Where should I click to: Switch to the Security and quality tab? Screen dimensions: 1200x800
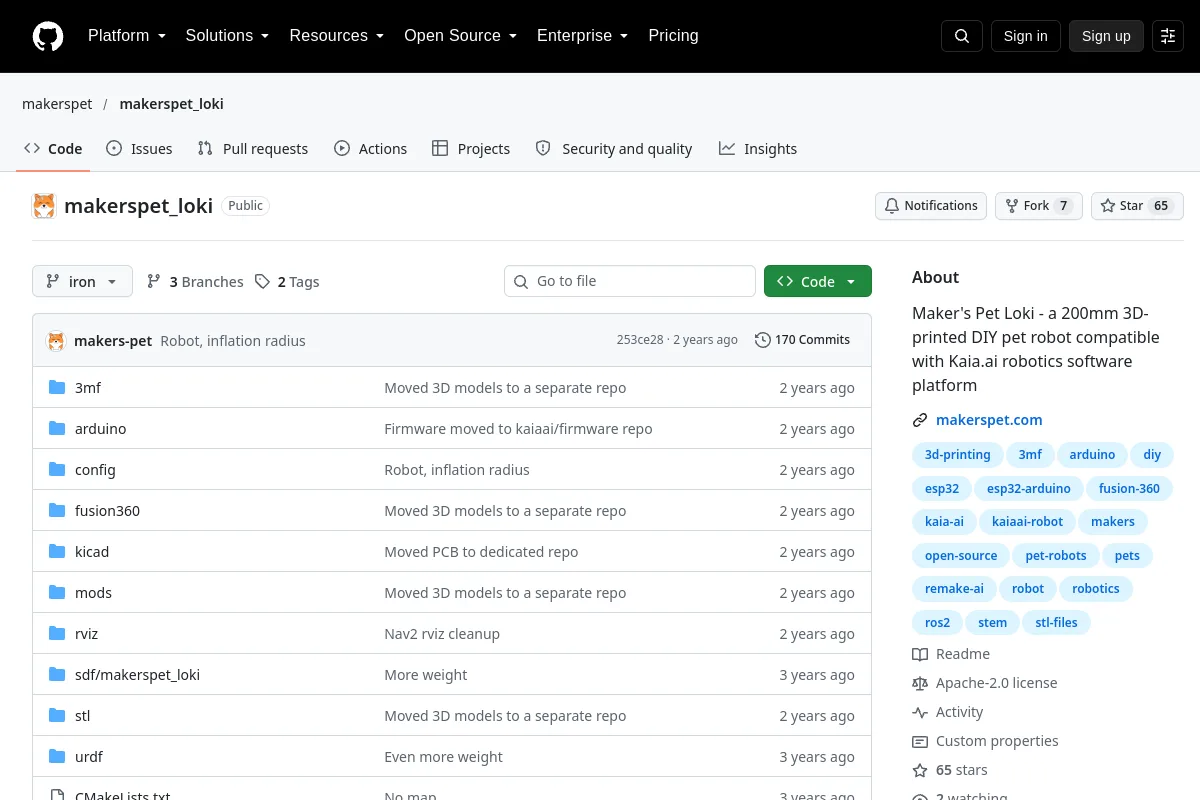(614, 149)
